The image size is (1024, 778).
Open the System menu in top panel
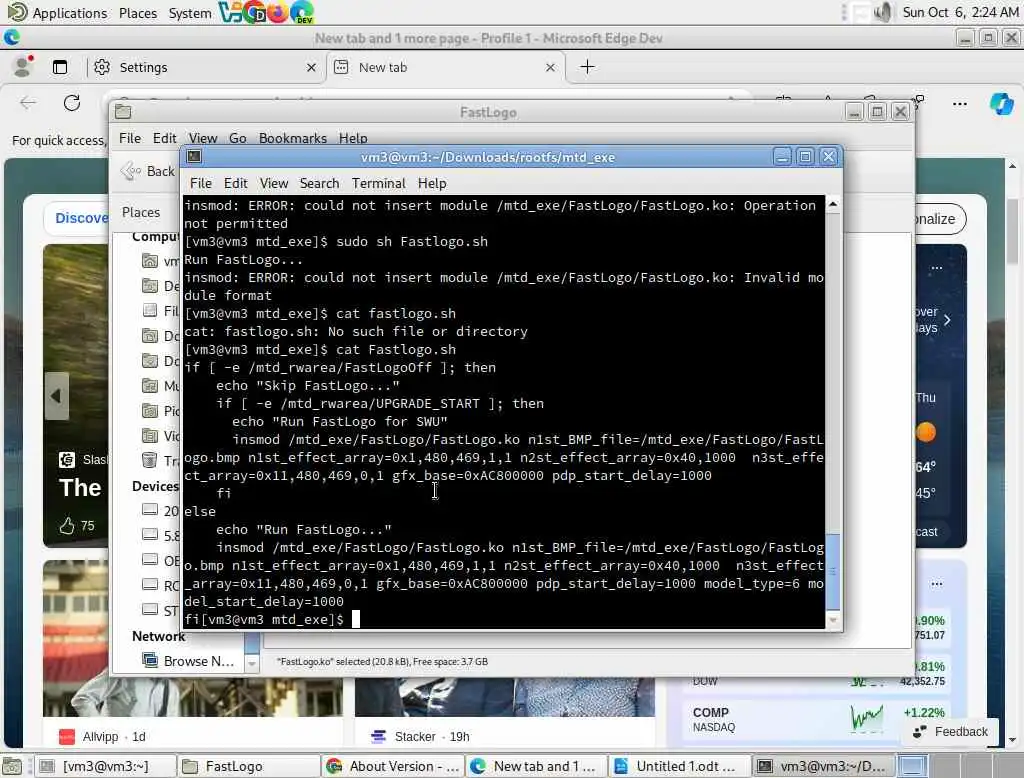pyautogui.click(x=189, y=13)
